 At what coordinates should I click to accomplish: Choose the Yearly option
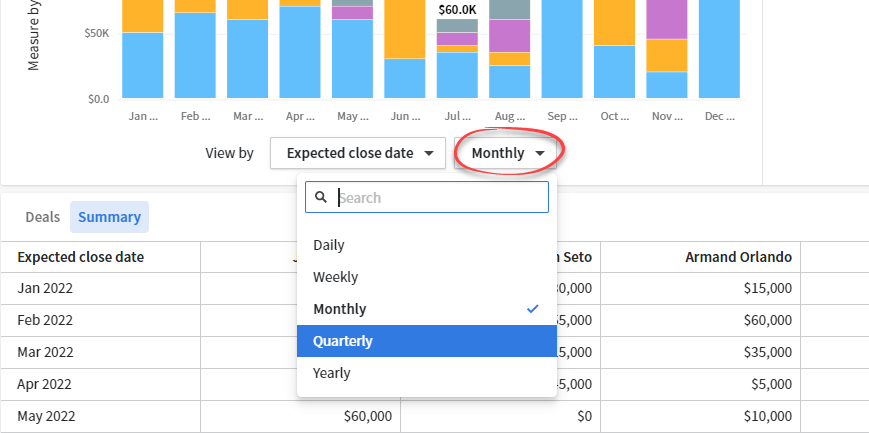pyautogui.click(x=427, y=373)
